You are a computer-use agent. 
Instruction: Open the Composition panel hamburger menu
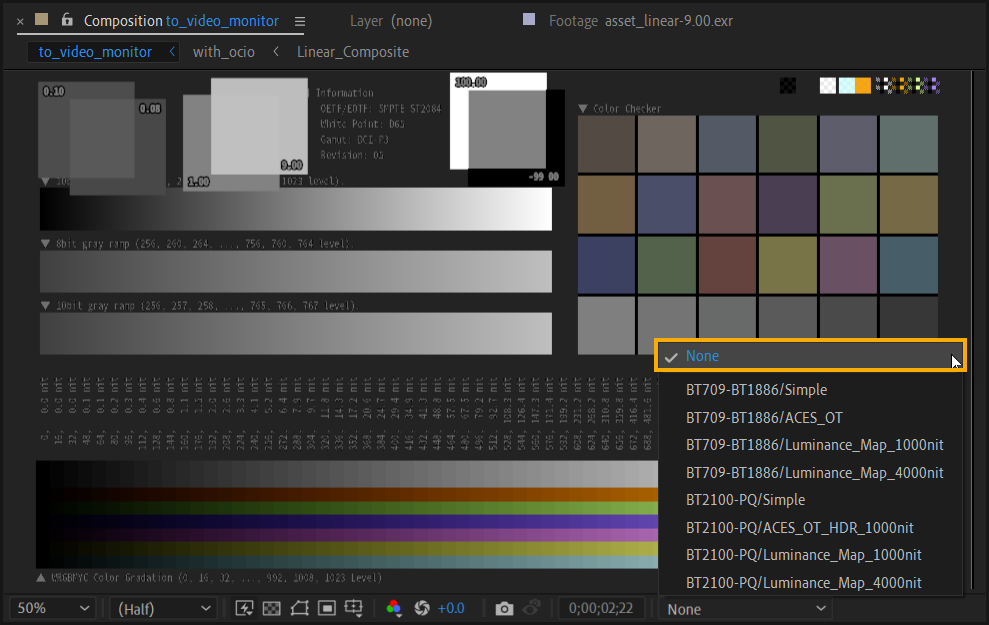click(300, 21)
